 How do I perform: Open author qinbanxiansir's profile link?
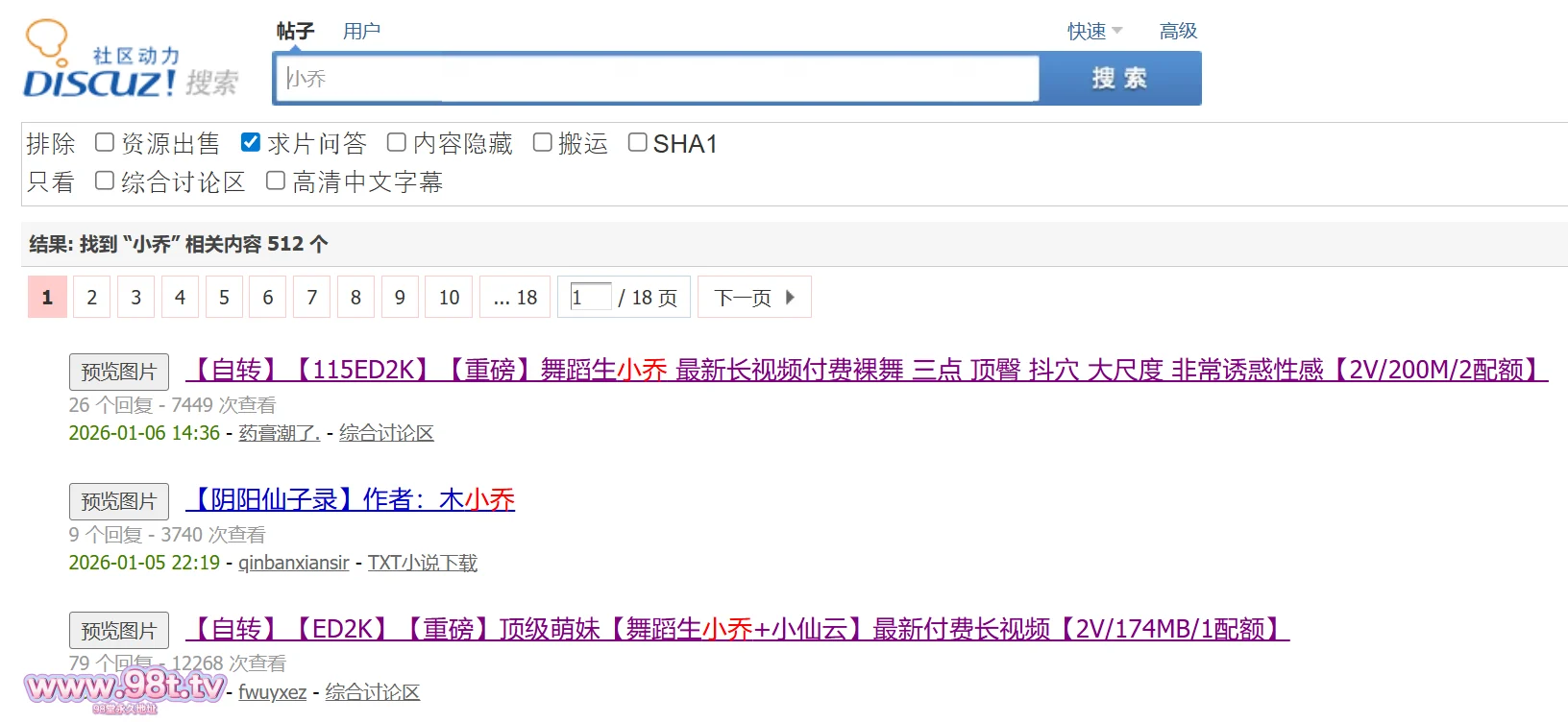pos(293,563)
